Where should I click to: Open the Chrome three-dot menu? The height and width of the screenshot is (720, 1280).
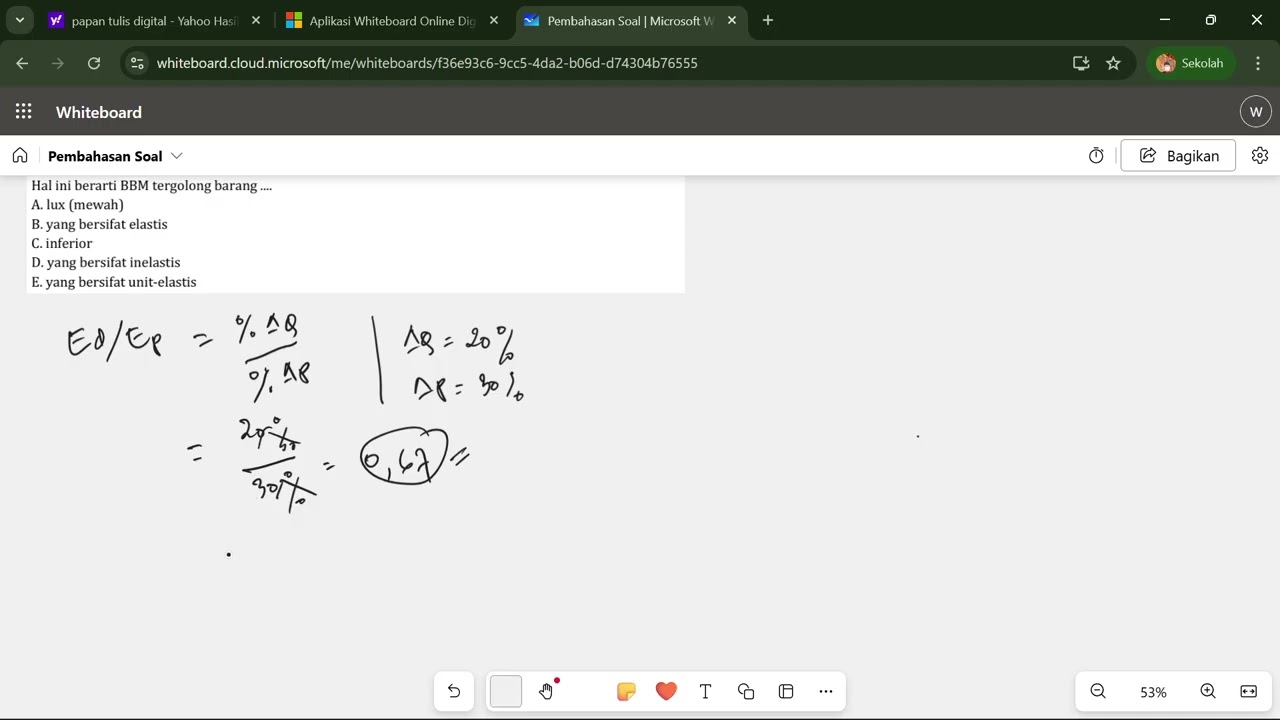pyautogui.click(x=1257, y=63)
